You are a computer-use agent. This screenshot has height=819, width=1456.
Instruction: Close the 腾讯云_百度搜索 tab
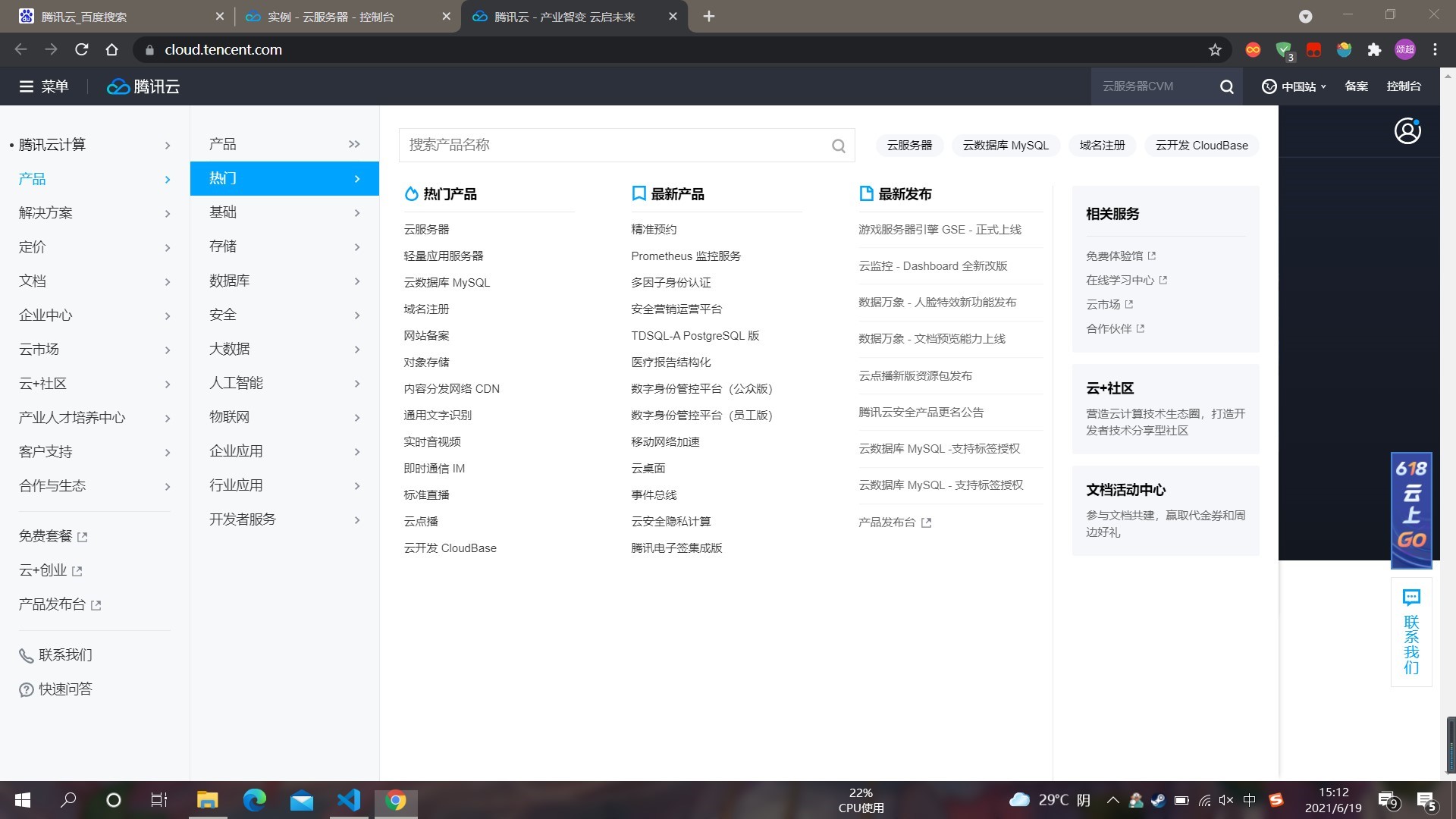pyautogui.click(x=219, y=17)
